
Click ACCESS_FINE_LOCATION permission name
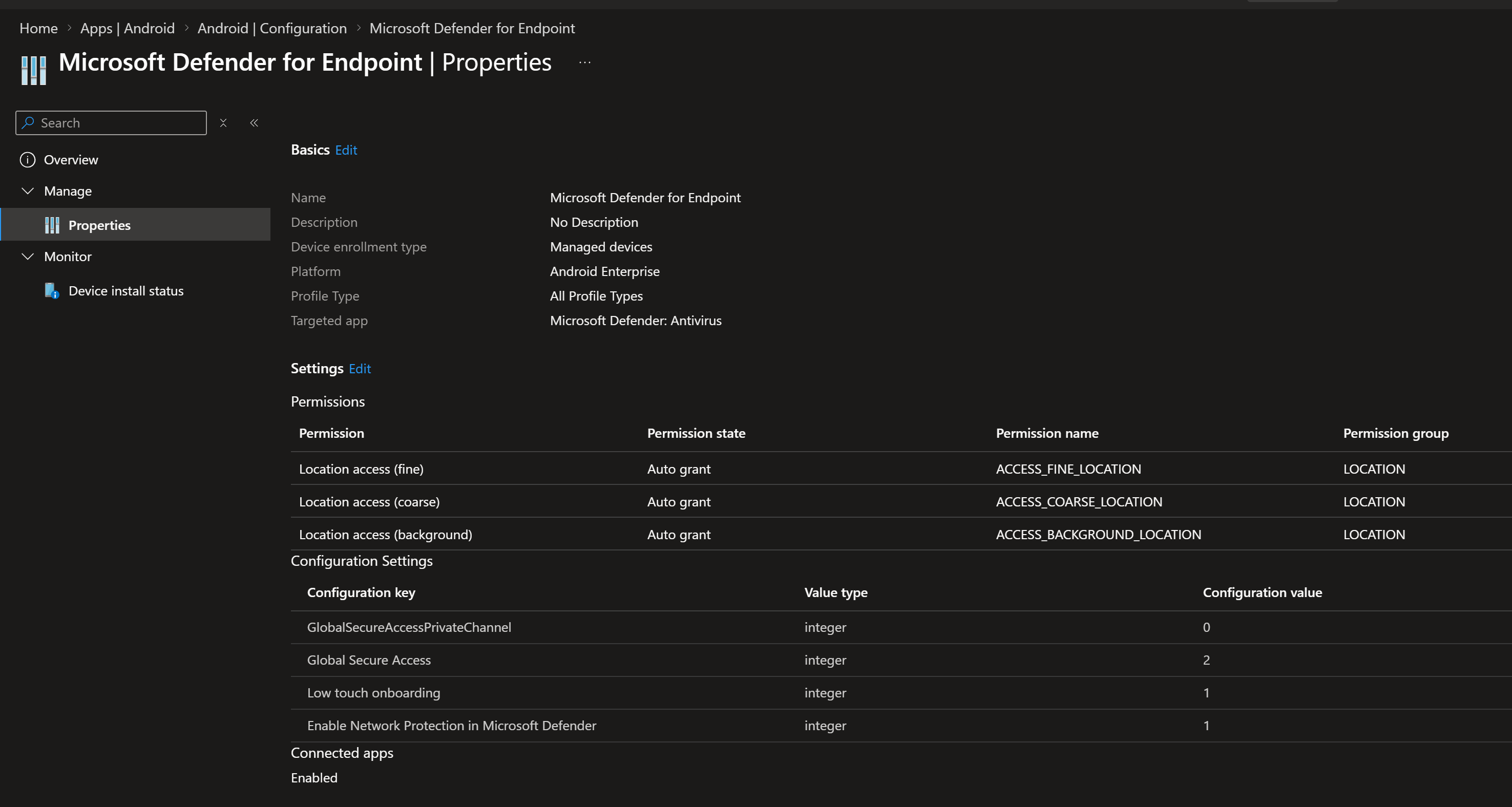pyautogui.click(x=1068, y=469)
